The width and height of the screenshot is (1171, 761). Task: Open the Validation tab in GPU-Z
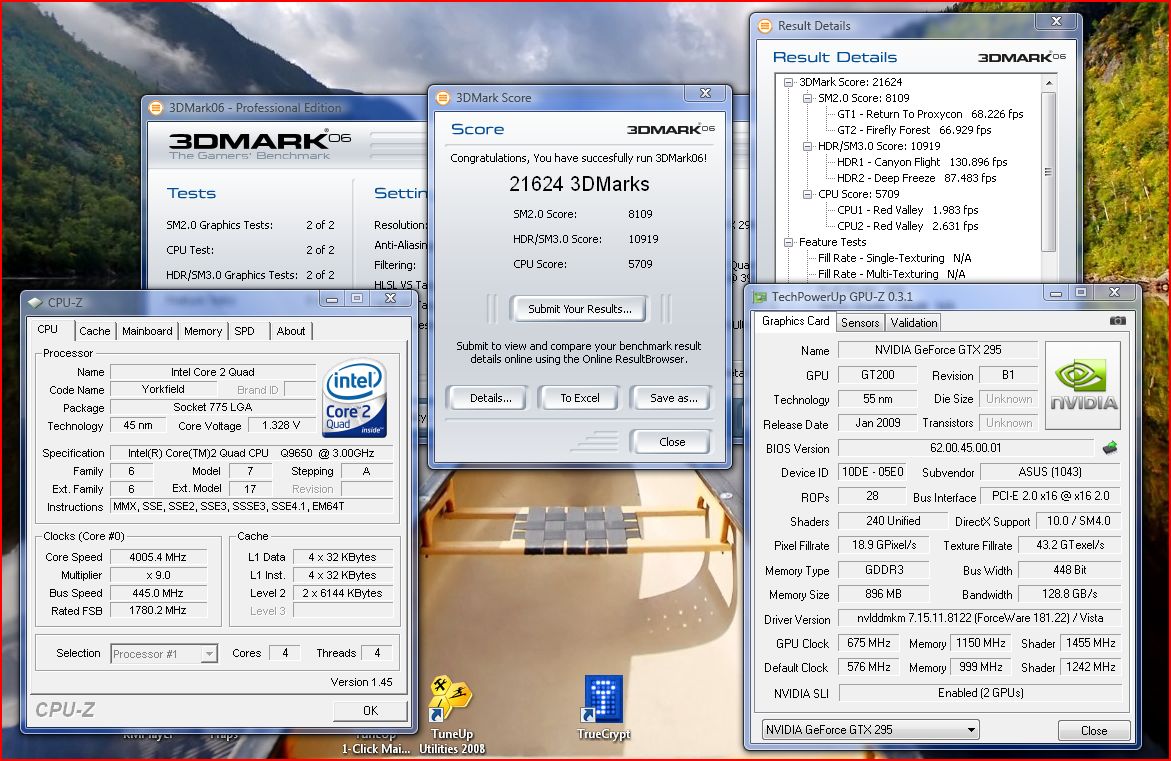pyautogui.click(x=914, y=322)
